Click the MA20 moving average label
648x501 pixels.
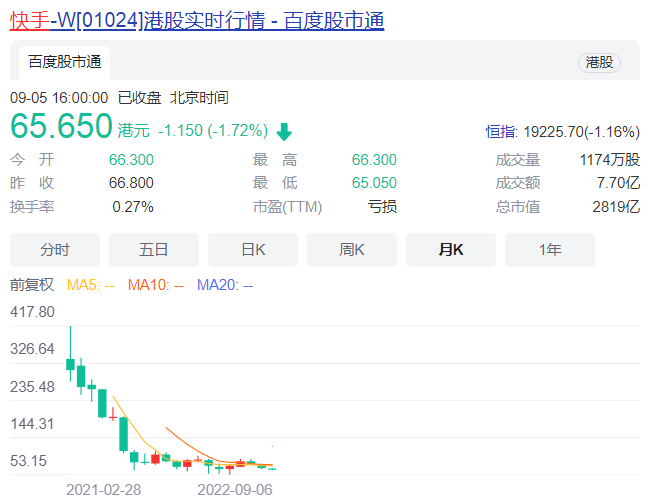[225, 285]
